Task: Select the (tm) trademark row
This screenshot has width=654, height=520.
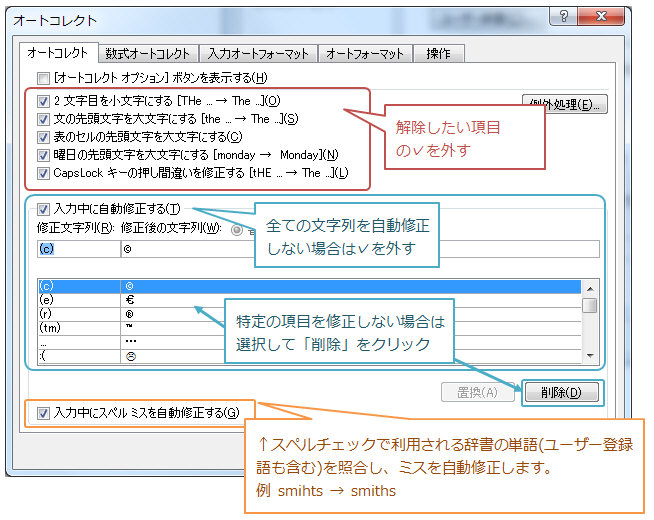Action: (309, 328)
